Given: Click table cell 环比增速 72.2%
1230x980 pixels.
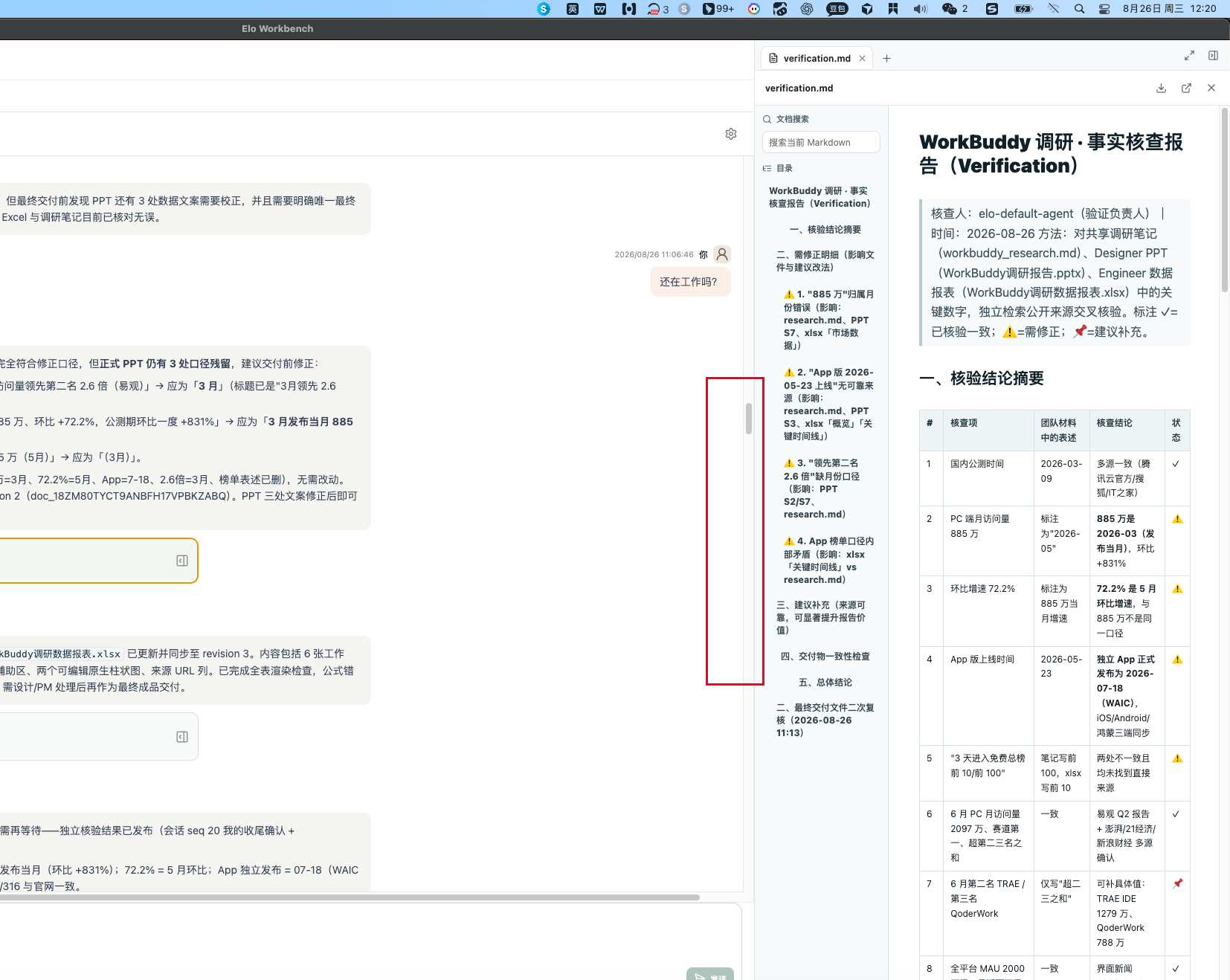Looking at the screenshot, I should (x=988, y=611).
